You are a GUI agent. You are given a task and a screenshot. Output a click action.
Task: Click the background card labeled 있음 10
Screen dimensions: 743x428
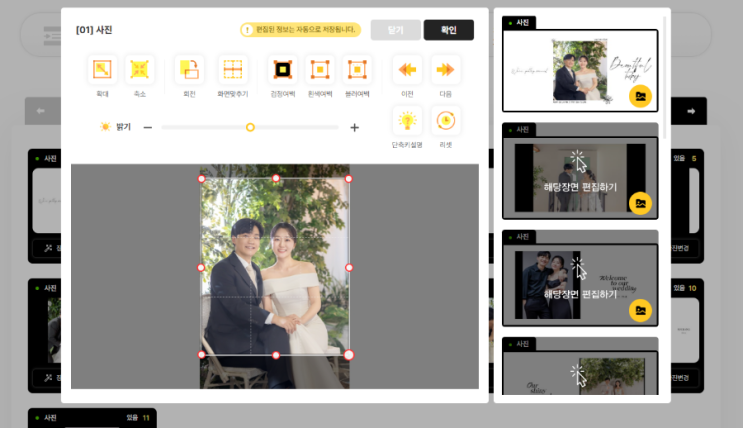[x=687, y=336]
